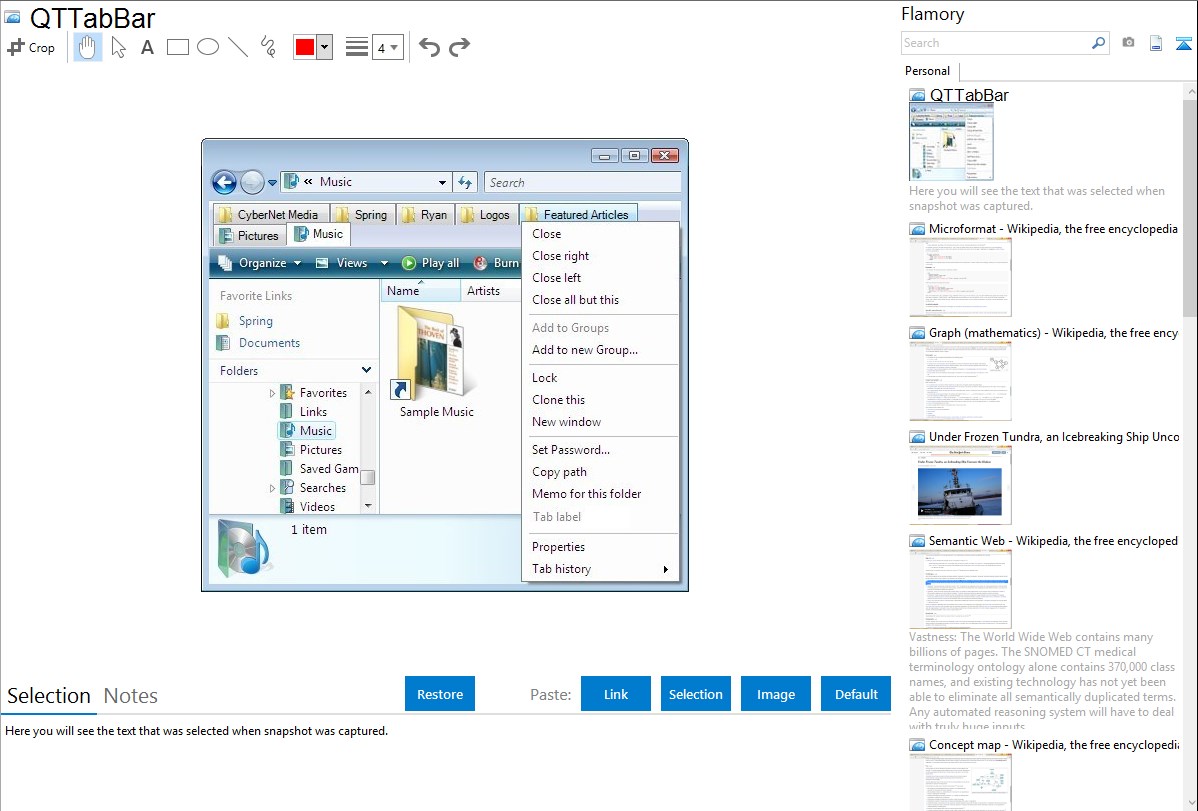The image size is (1198, 811).
Task: Sort by the Artists column header
Action: tap(491, 291)
